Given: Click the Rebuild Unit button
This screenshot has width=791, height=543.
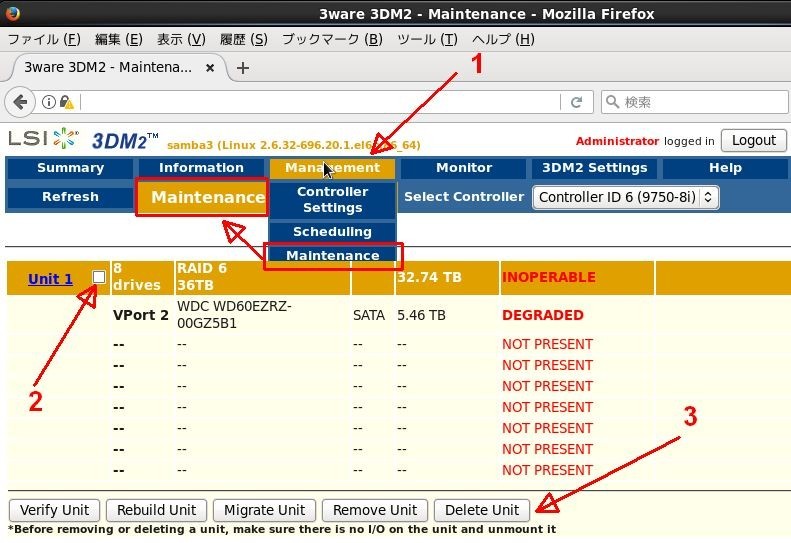Looking at the screenshot, I should point(156,510).
